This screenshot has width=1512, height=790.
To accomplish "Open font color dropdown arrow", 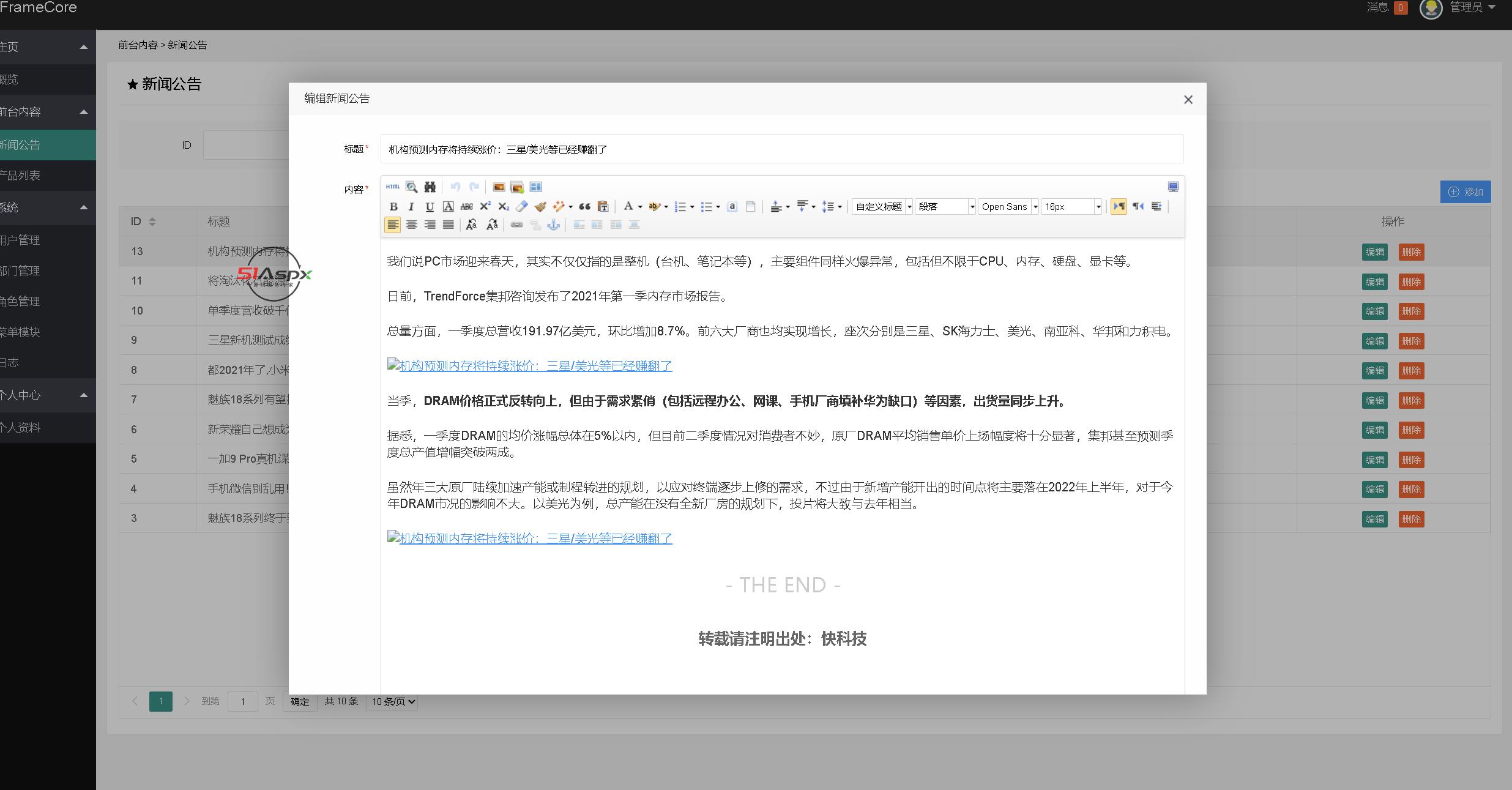I will click(640, 207).
